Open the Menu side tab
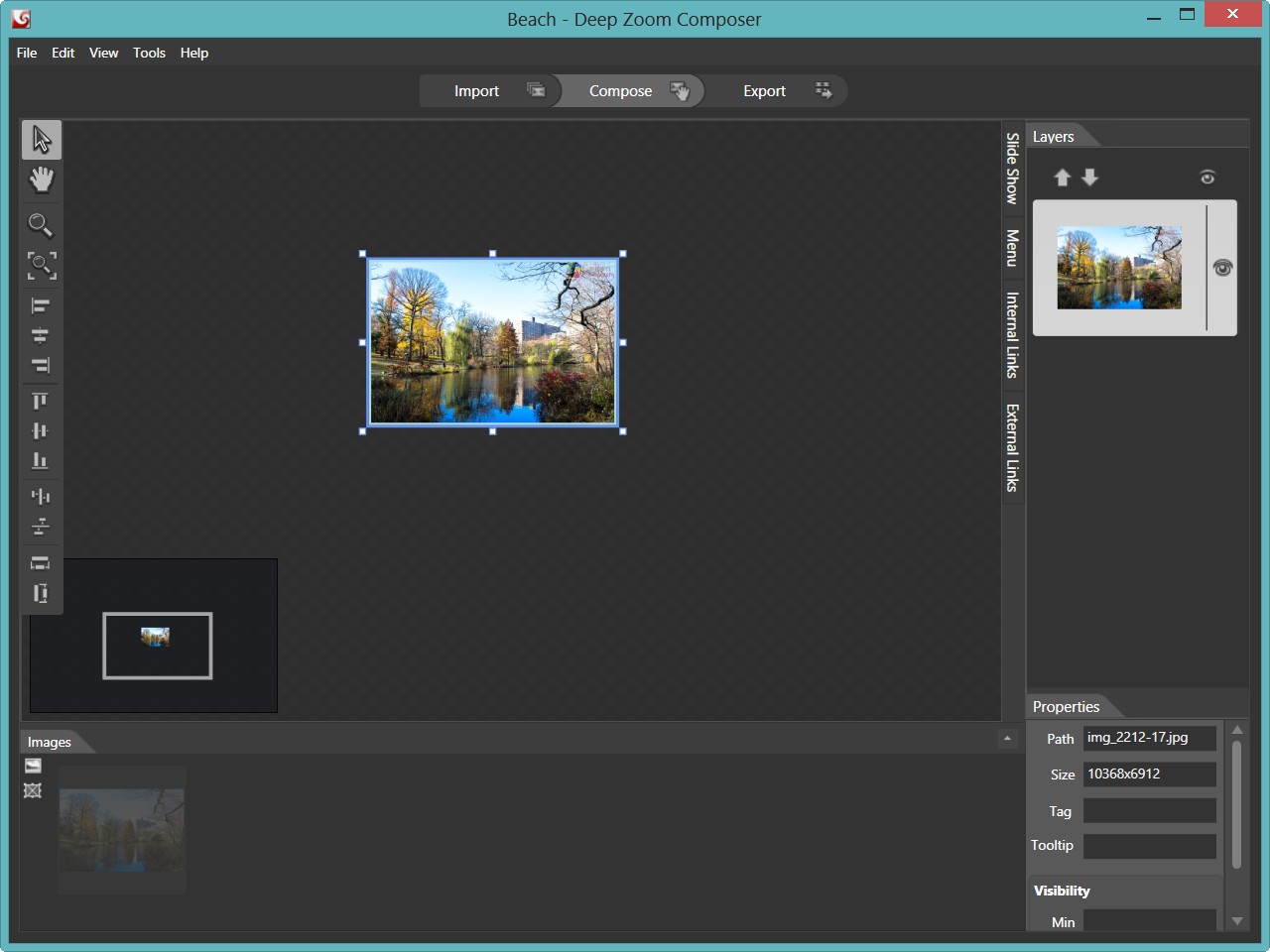 tap(1013, 247)
